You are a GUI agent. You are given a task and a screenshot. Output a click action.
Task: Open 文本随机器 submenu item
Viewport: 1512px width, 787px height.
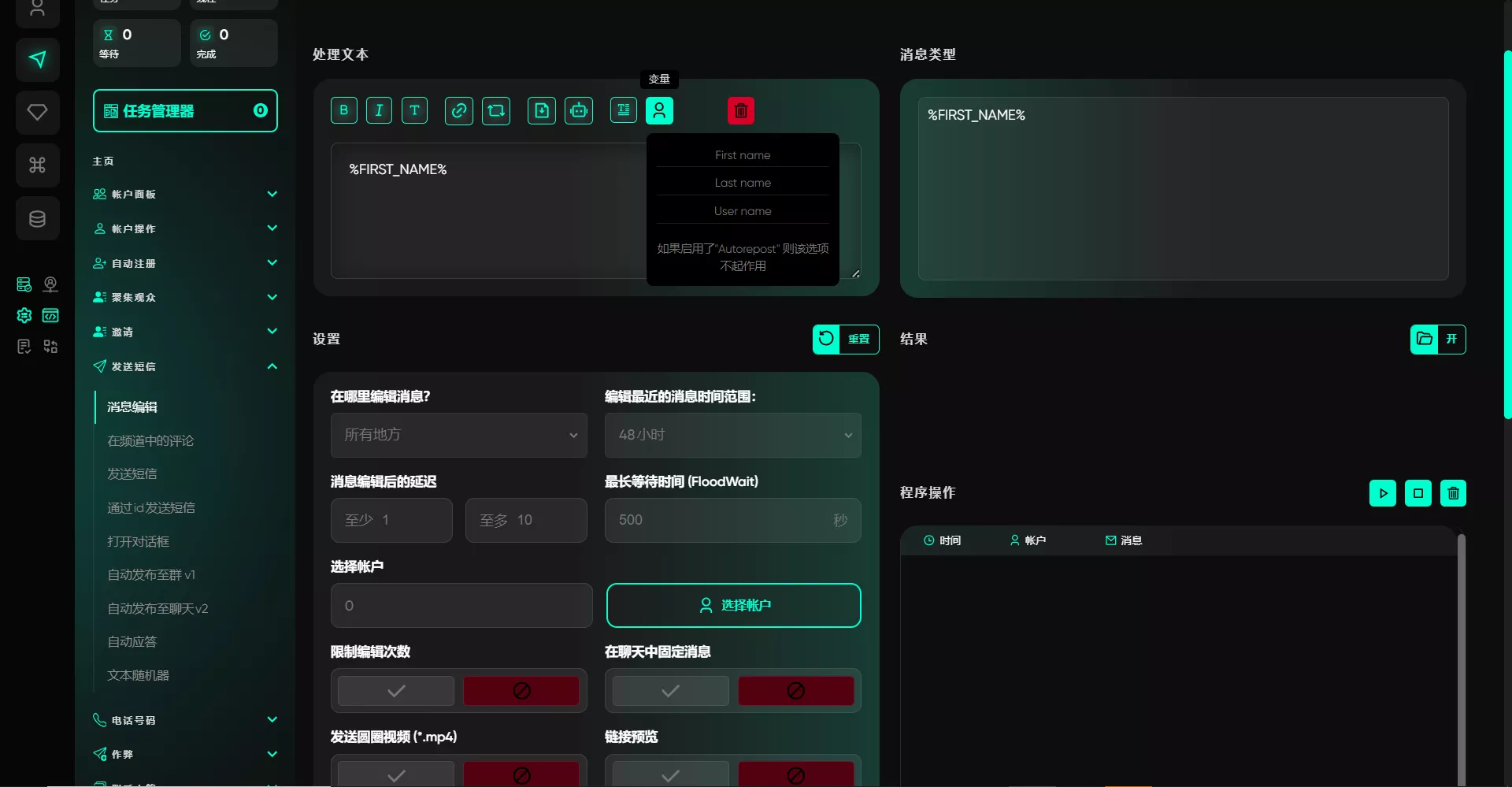coord(139,675)
